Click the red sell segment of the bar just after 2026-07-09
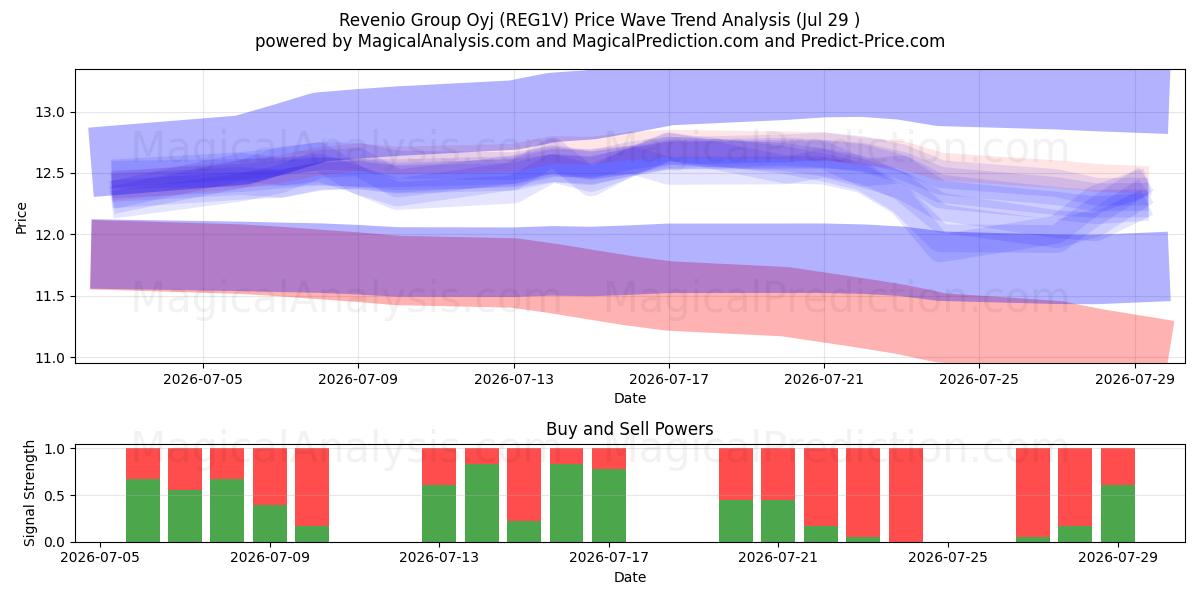 tap(312, 488)
